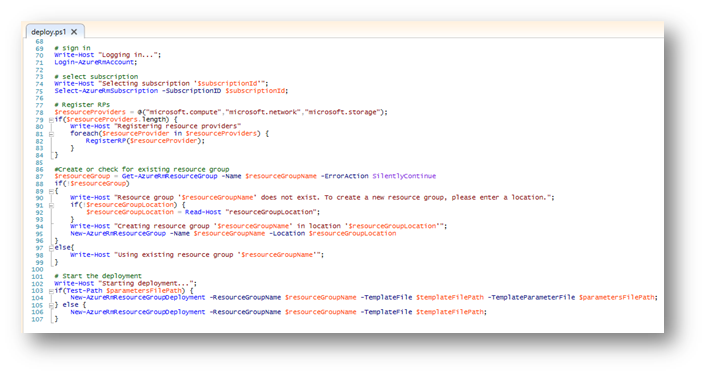
Task: Collapse the else block at line 97
Action: (x=51, y=248)
